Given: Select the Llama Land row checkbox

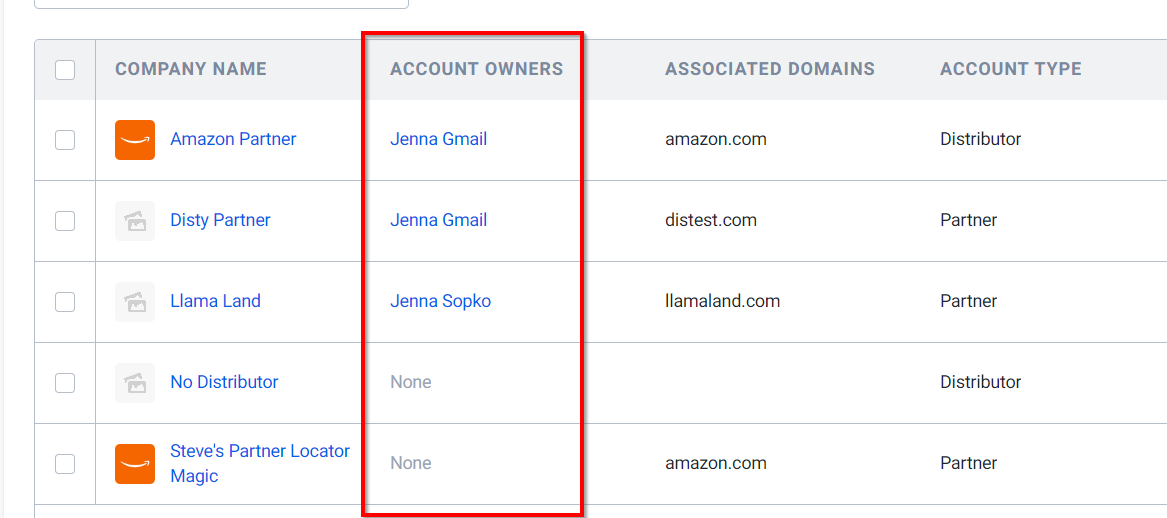Looking at the screenshot, I should [65, 302].
